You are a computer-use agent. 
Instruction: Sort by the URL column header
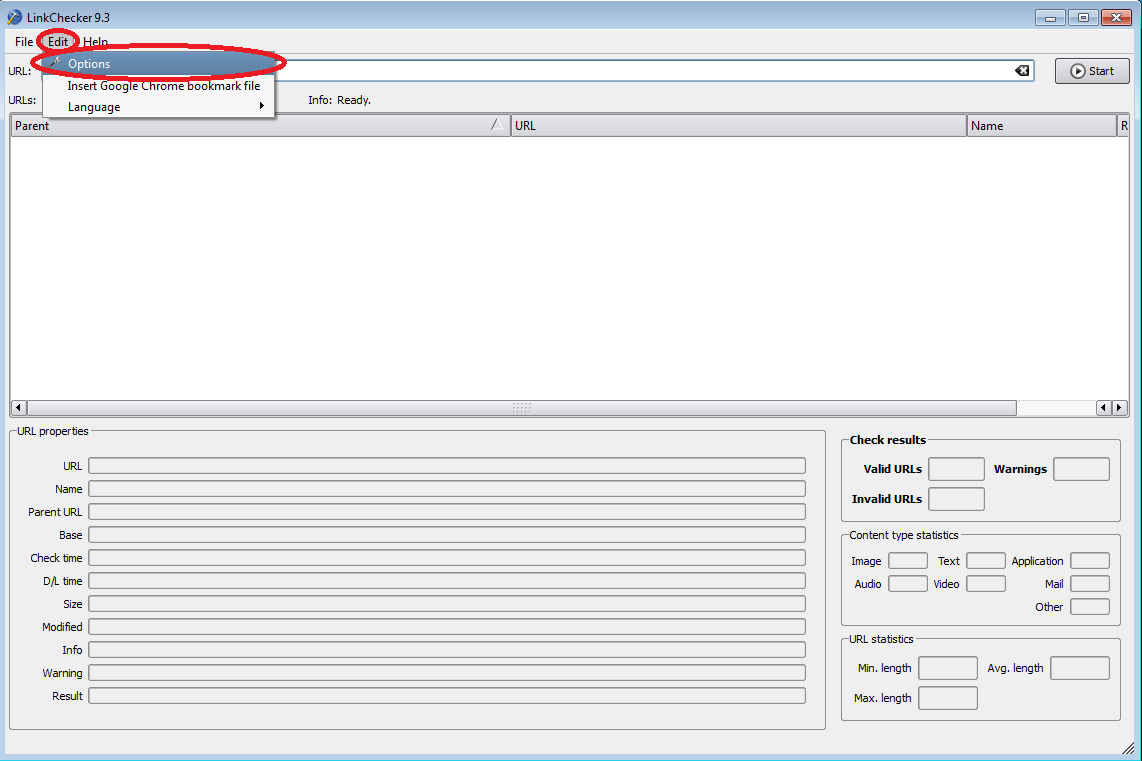pos(738,126)
